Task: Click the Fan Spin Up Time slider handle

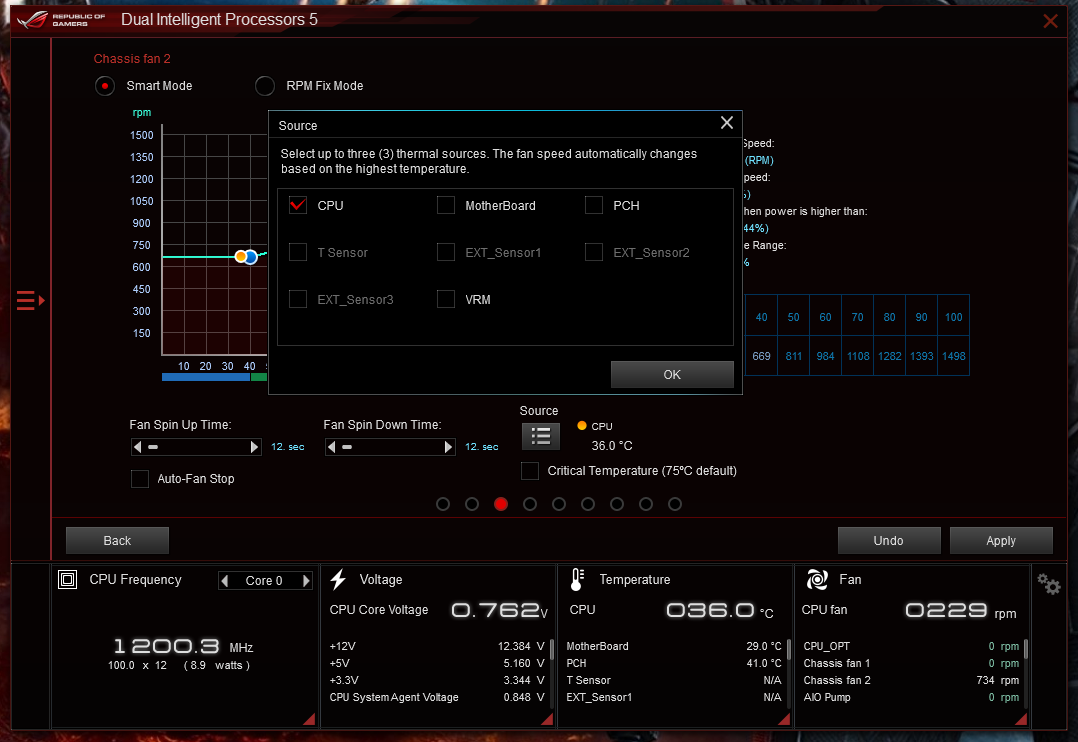Action: (153, 447)
